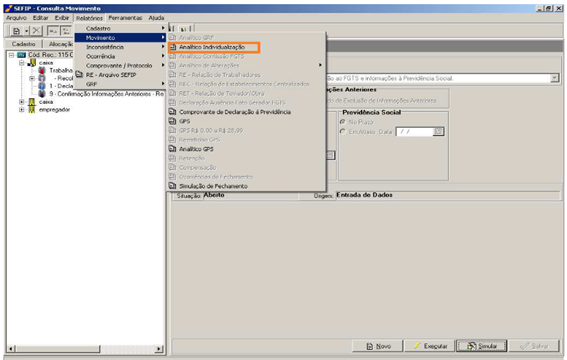Image resolution: width=567 pixels, height=360 pixels.
Task: Expand the empregador tree node
Action: pos(22,110)
